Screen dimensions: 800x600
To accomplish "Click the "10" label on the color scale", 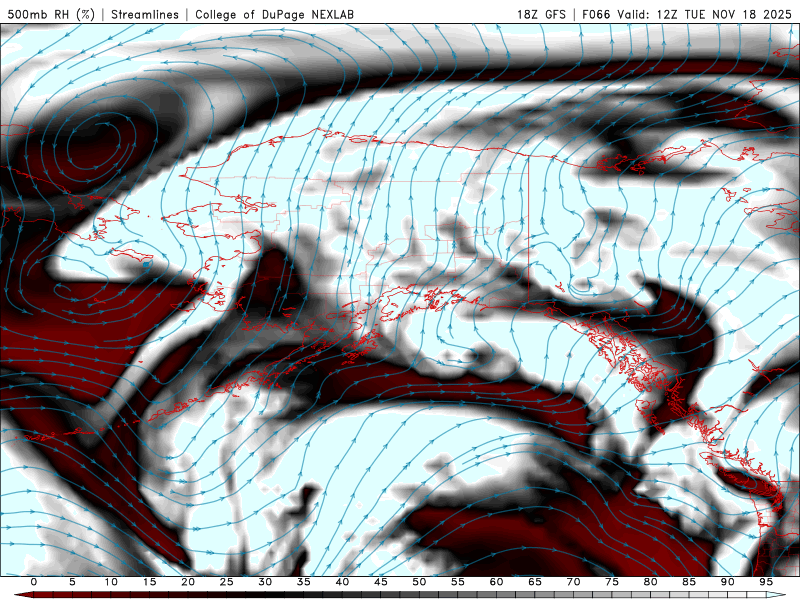I will pos(111,582).
